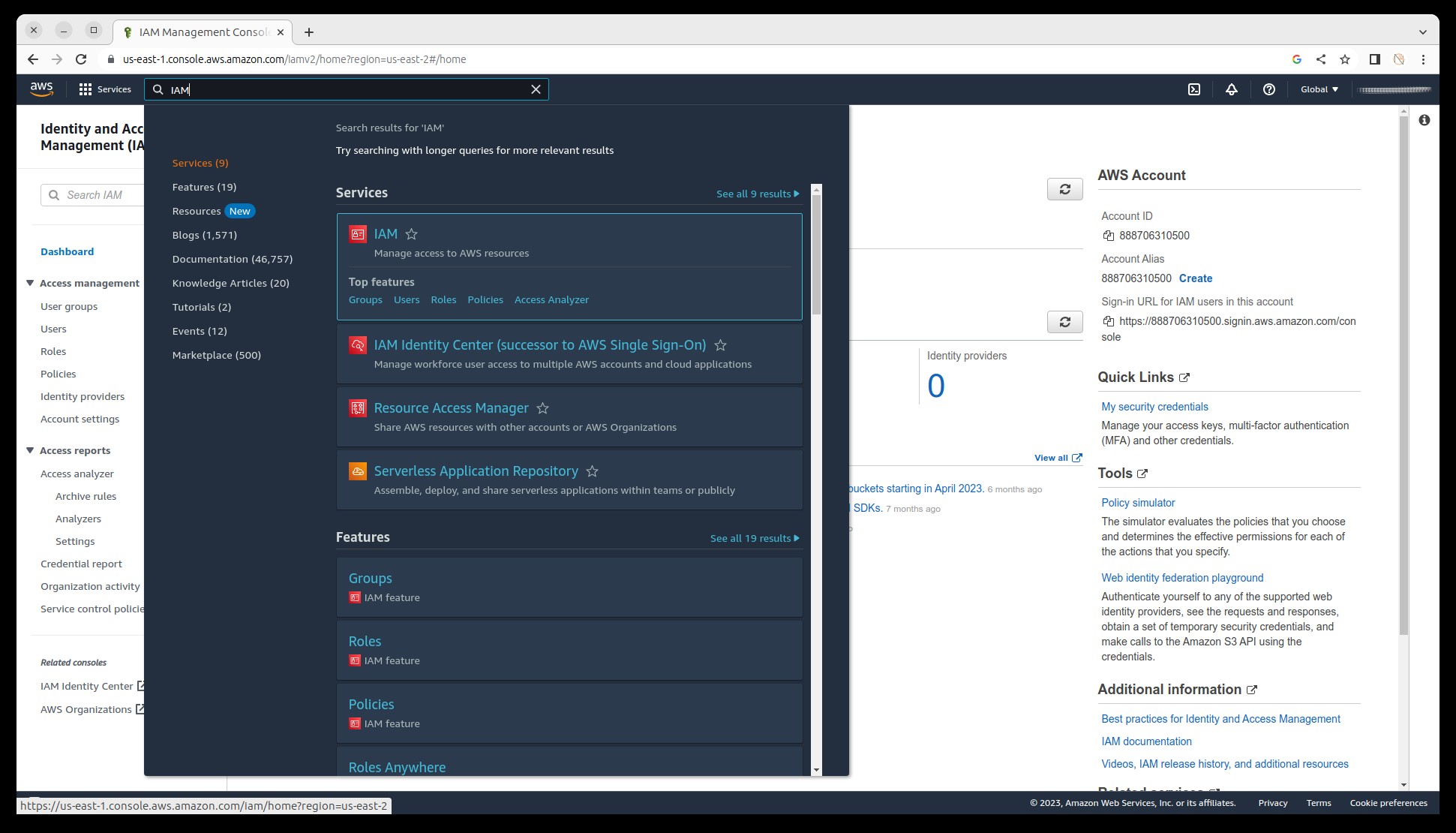Open the Policy simulator link
This screenshot has width=1456, height=833.
tap(1138, 503)
